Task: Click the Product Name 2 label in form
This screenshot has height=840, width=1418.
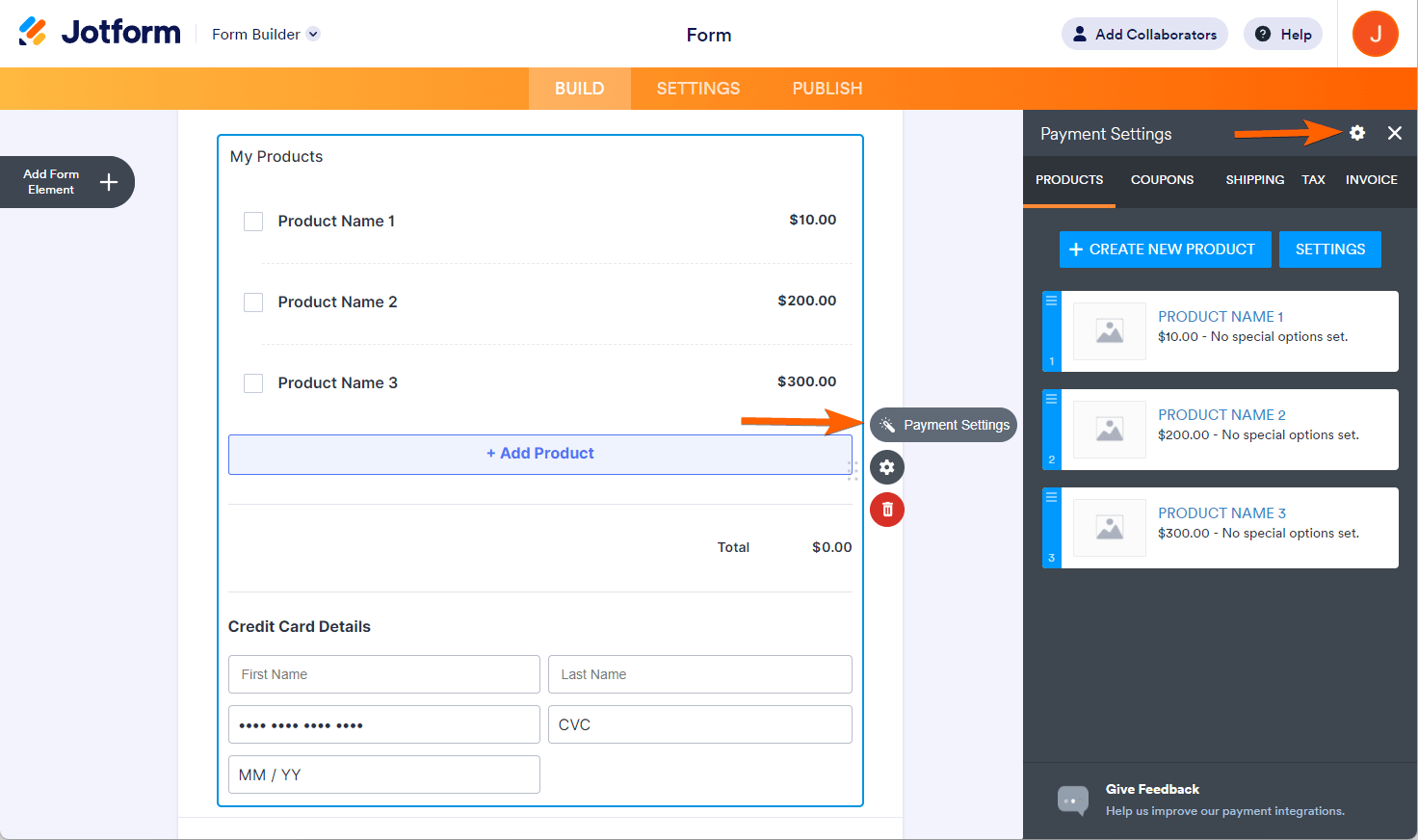Action: click(x=338, y=302)
